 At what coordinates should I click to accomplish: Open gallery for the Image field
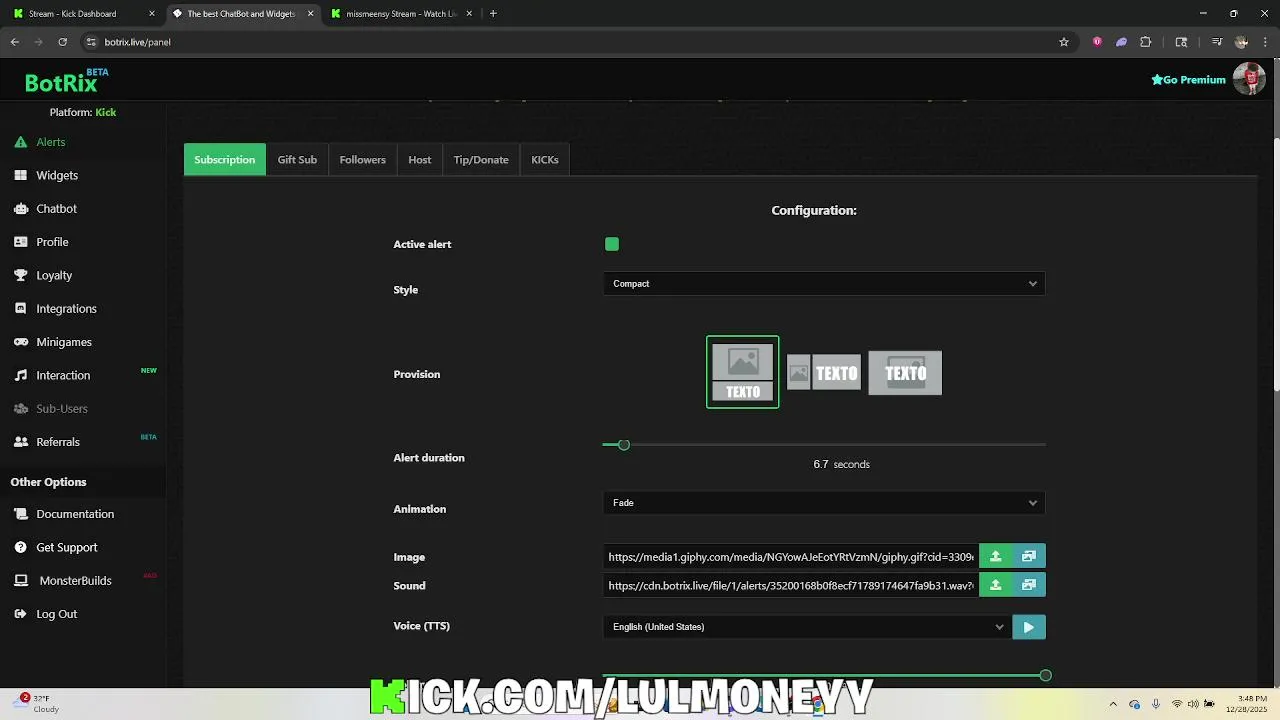click(1029, 557)
